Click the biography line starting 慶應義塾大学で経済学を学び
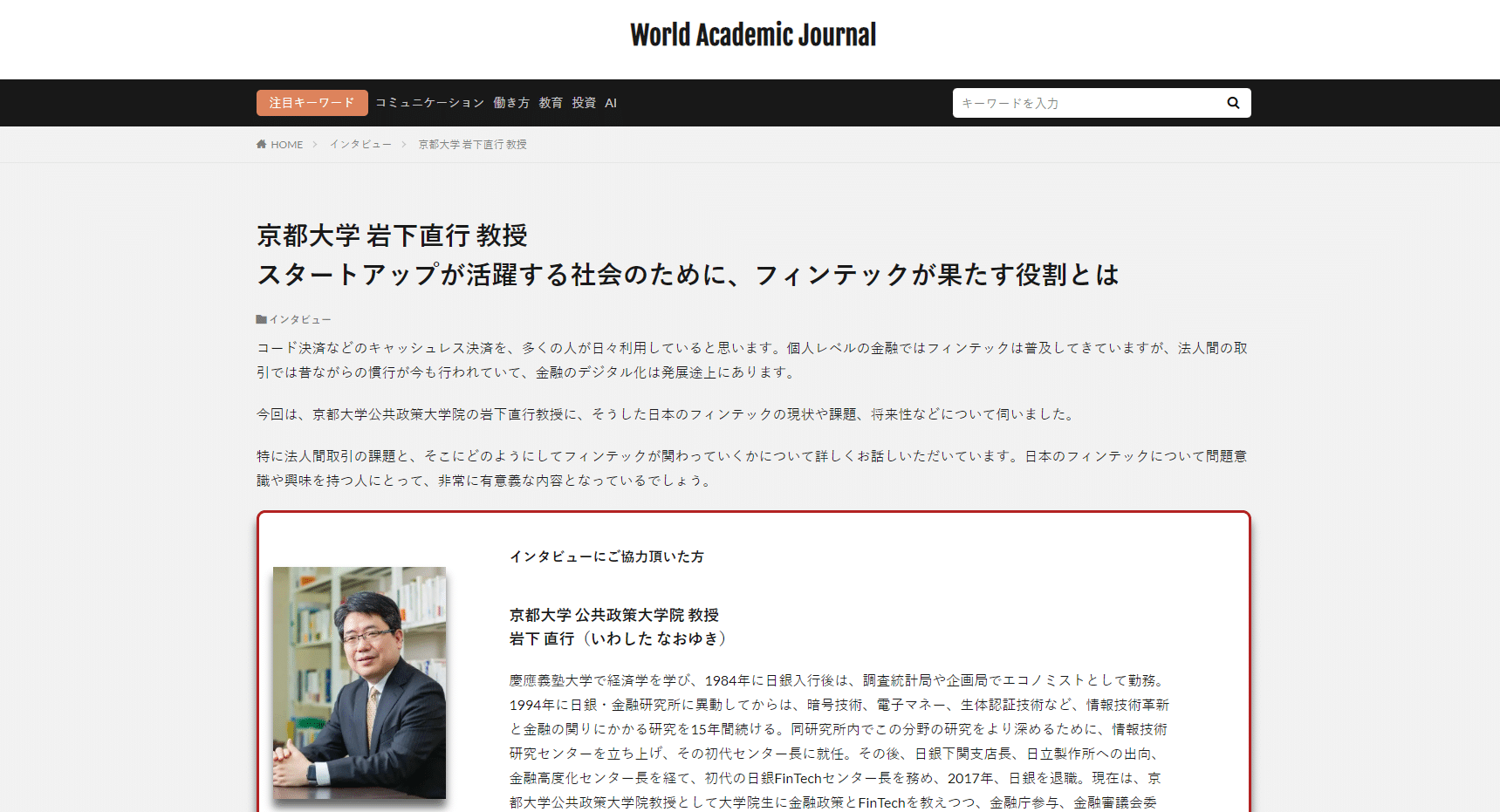This screenshot has width=1500, height=812. tap(838, 680)
